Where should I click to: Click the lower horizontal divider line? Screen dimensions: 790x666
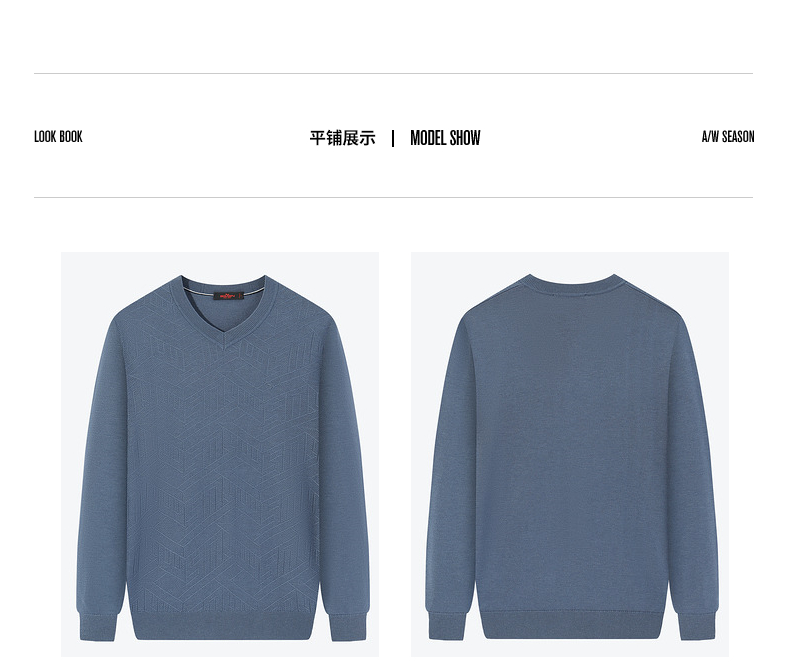(x=393, y=197)
